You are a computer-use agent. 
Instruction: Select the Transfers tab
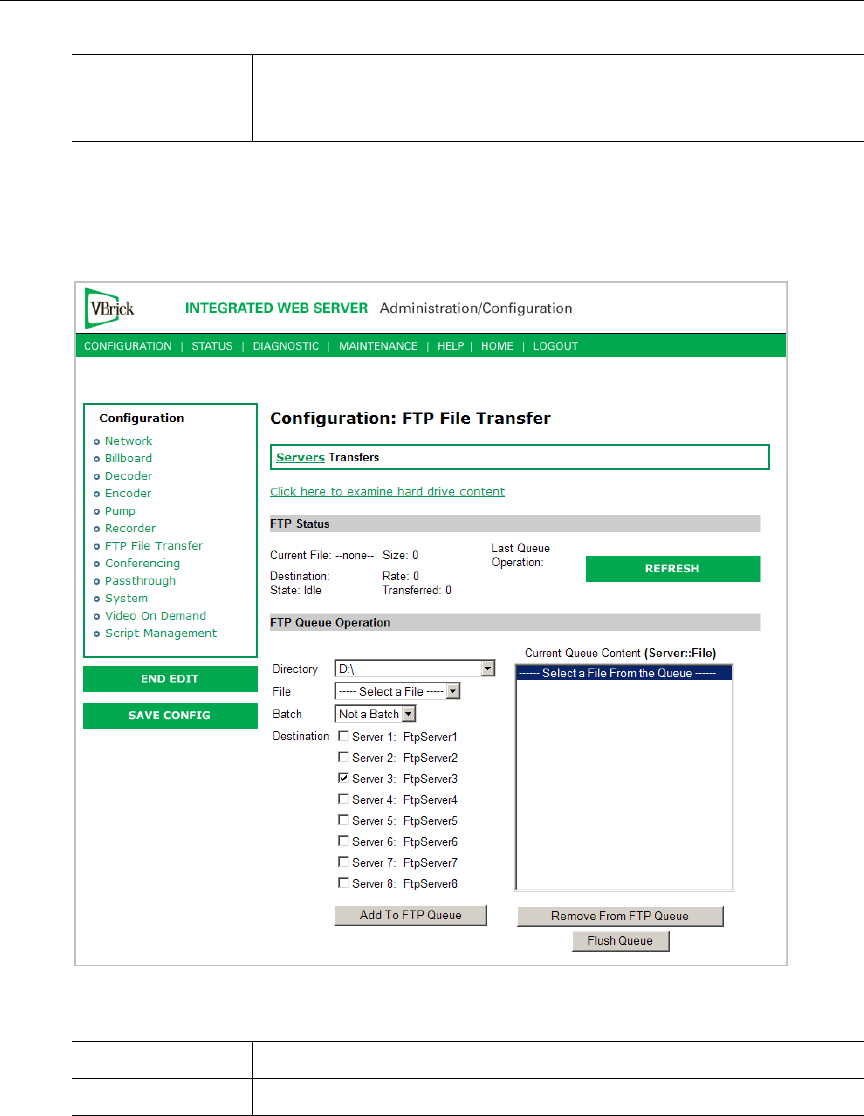pyautogui.click(x=354, y=457)
